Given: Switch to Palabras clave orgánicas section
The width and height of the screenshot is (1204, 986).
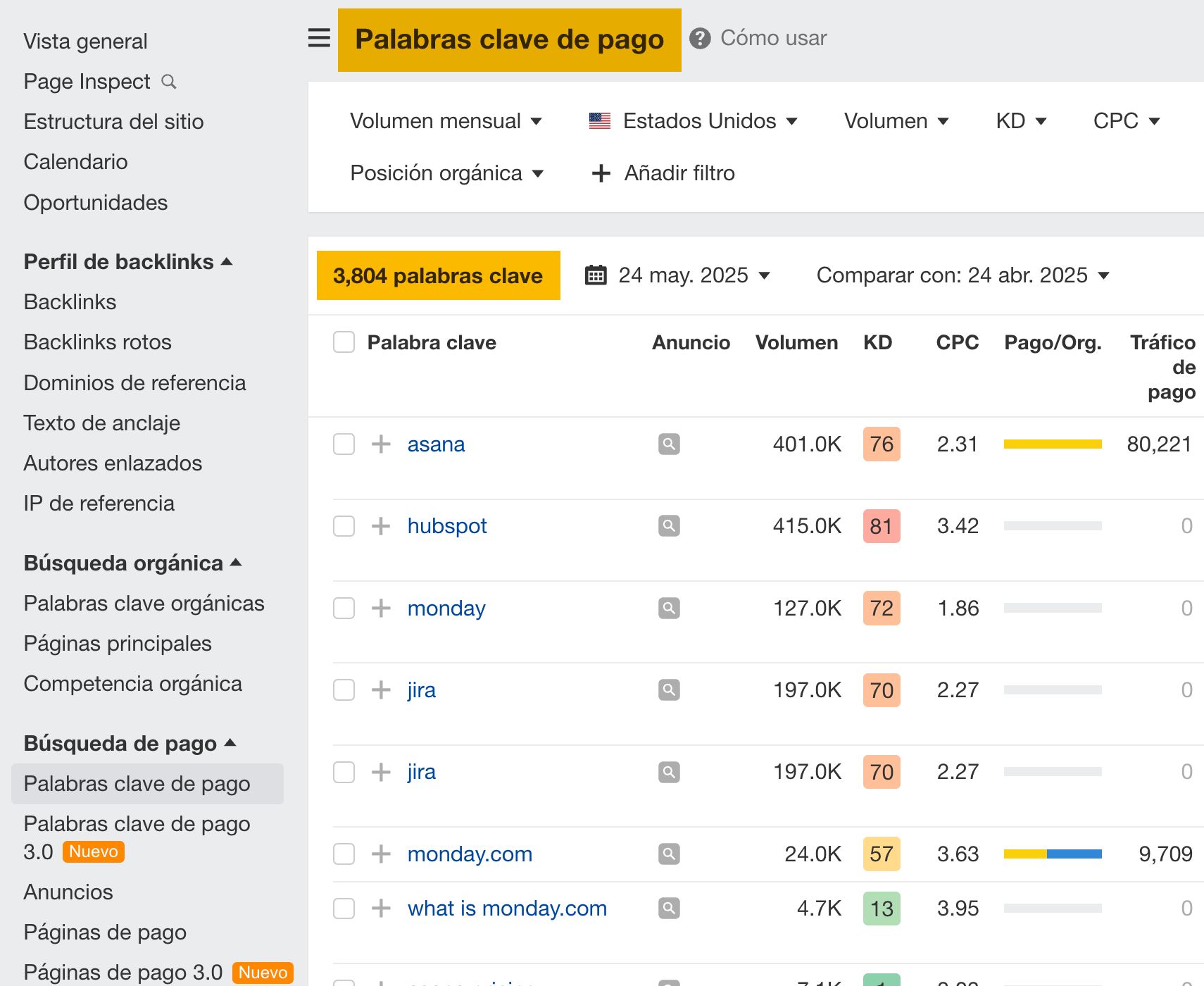Looking at the screenshot, I should pyautogui.click(x=144, y=603).
